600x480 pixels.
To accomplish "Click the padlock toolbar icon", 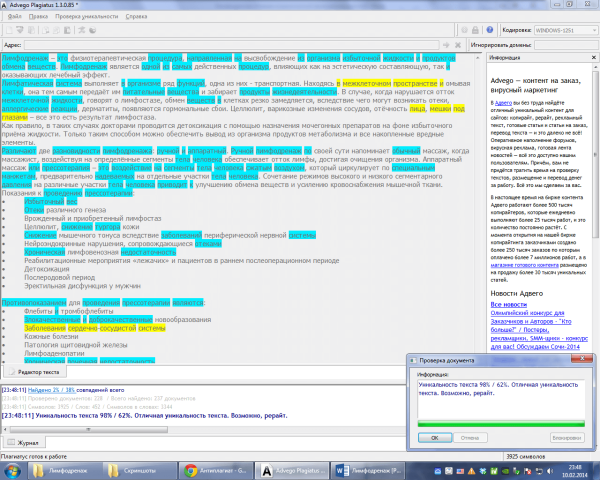I will pyautogui.click(x=475, y=30).
